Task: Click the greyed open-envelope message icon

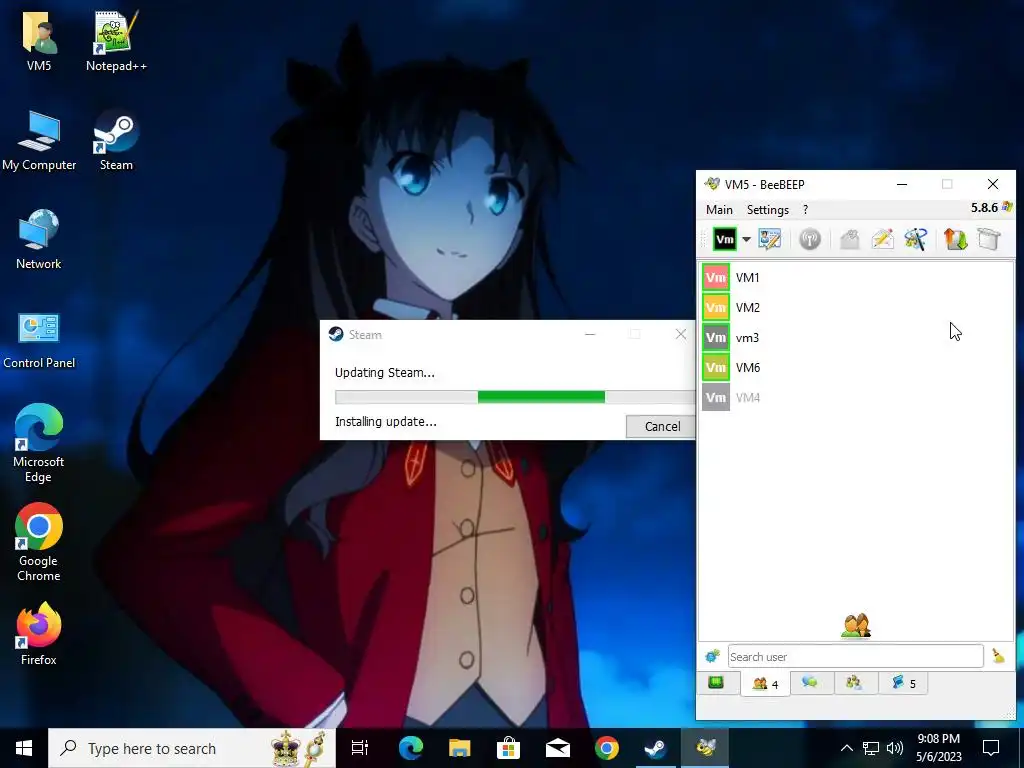Action: (849, 239)
